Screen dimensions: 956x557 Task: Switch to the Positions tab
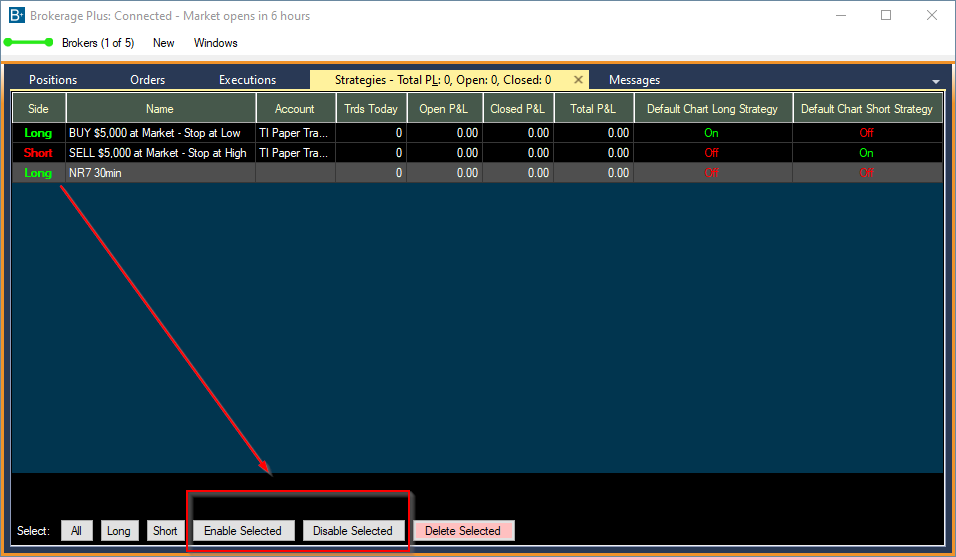coord(53,80)
